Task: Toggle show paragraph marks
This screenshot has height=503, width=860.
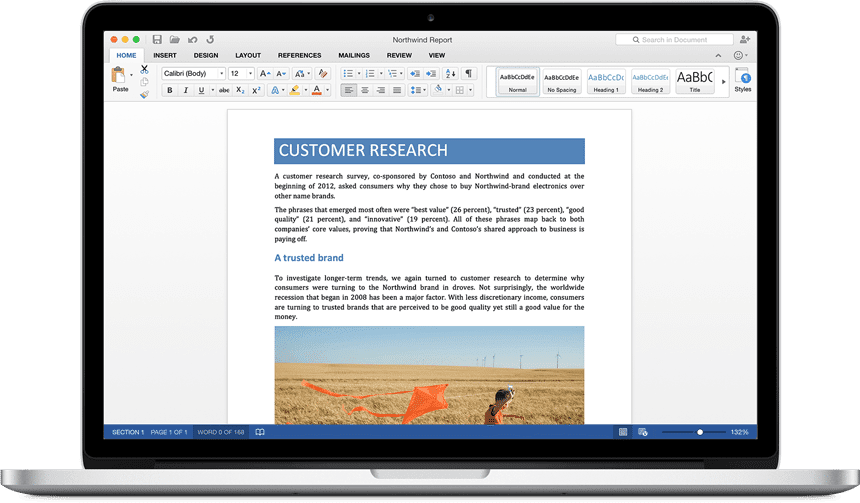Action: [468, 73]
